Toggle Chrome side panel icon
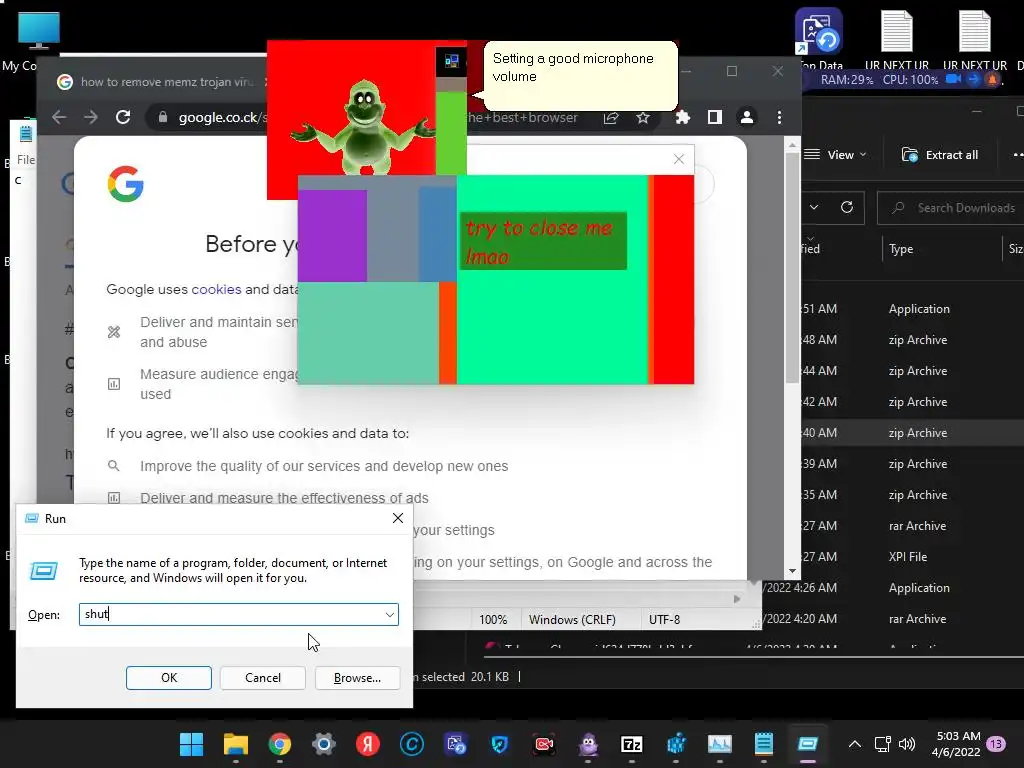Screen dimensions: 1024x768 tap(714, 118)
